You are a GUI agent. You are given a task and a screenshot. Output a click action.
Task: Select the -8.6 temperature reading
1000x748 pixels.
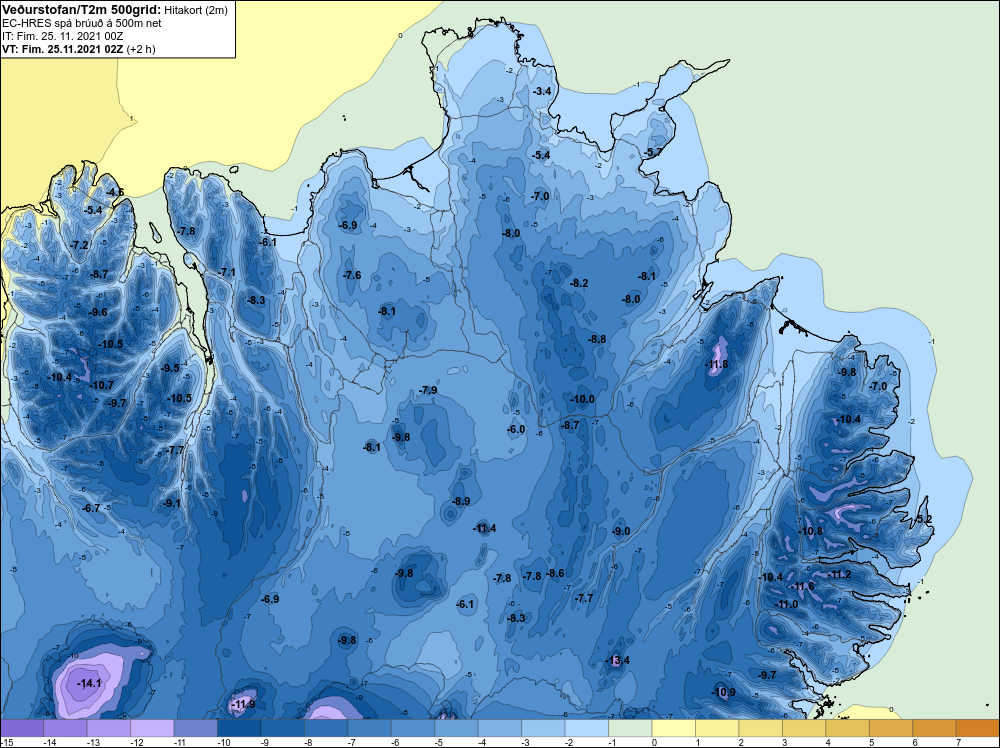point(555,573)
